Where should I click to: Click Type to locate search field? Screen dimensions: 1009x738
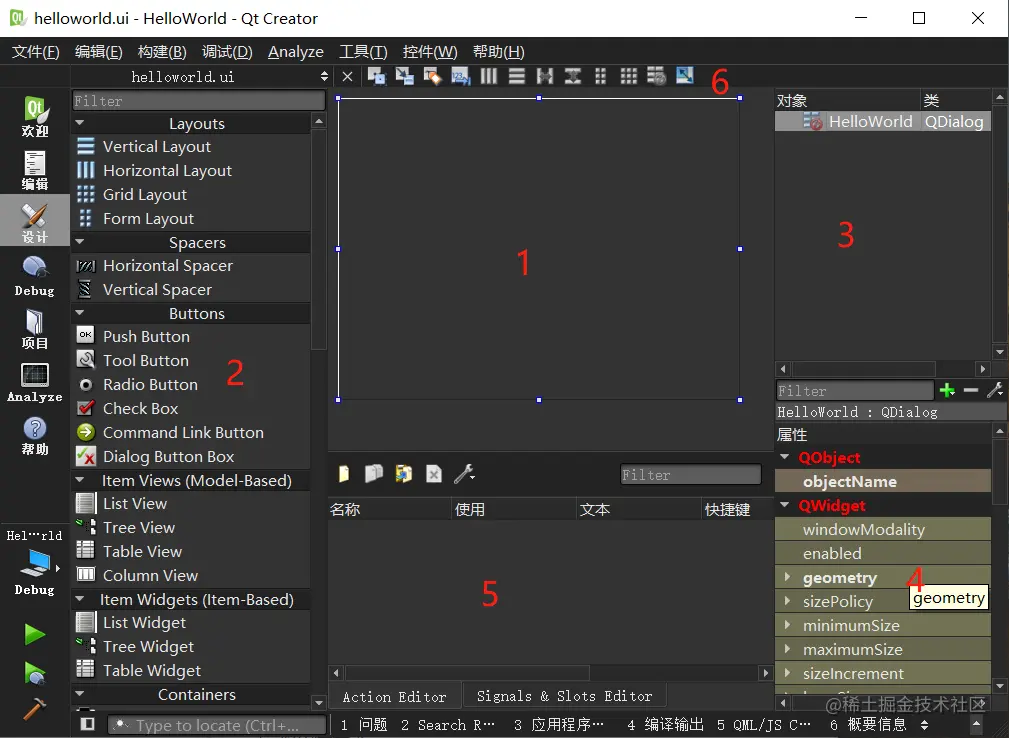click(217, 724)
